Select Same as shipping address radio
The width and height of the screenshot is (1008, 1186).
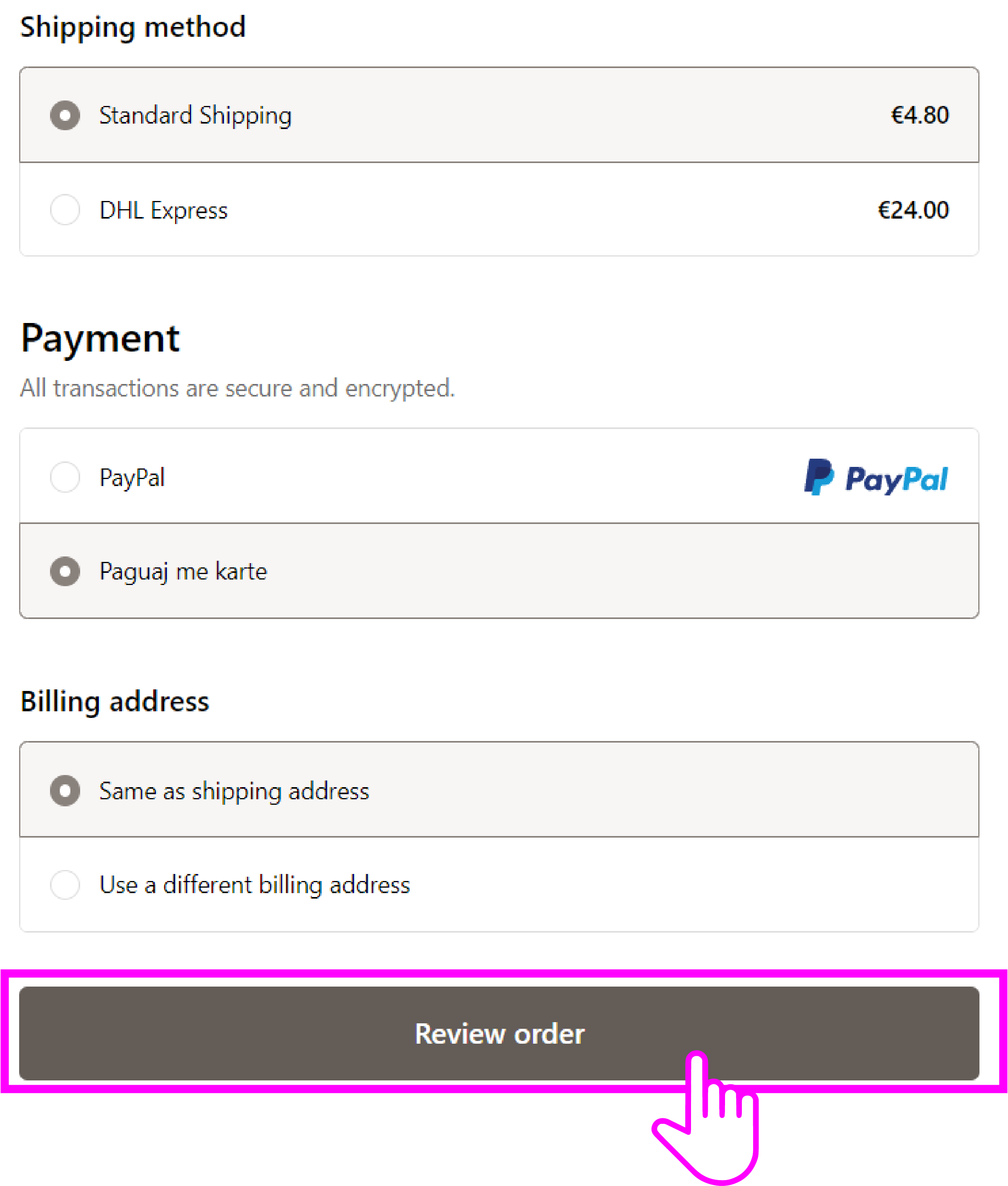[x=65, y=791]
